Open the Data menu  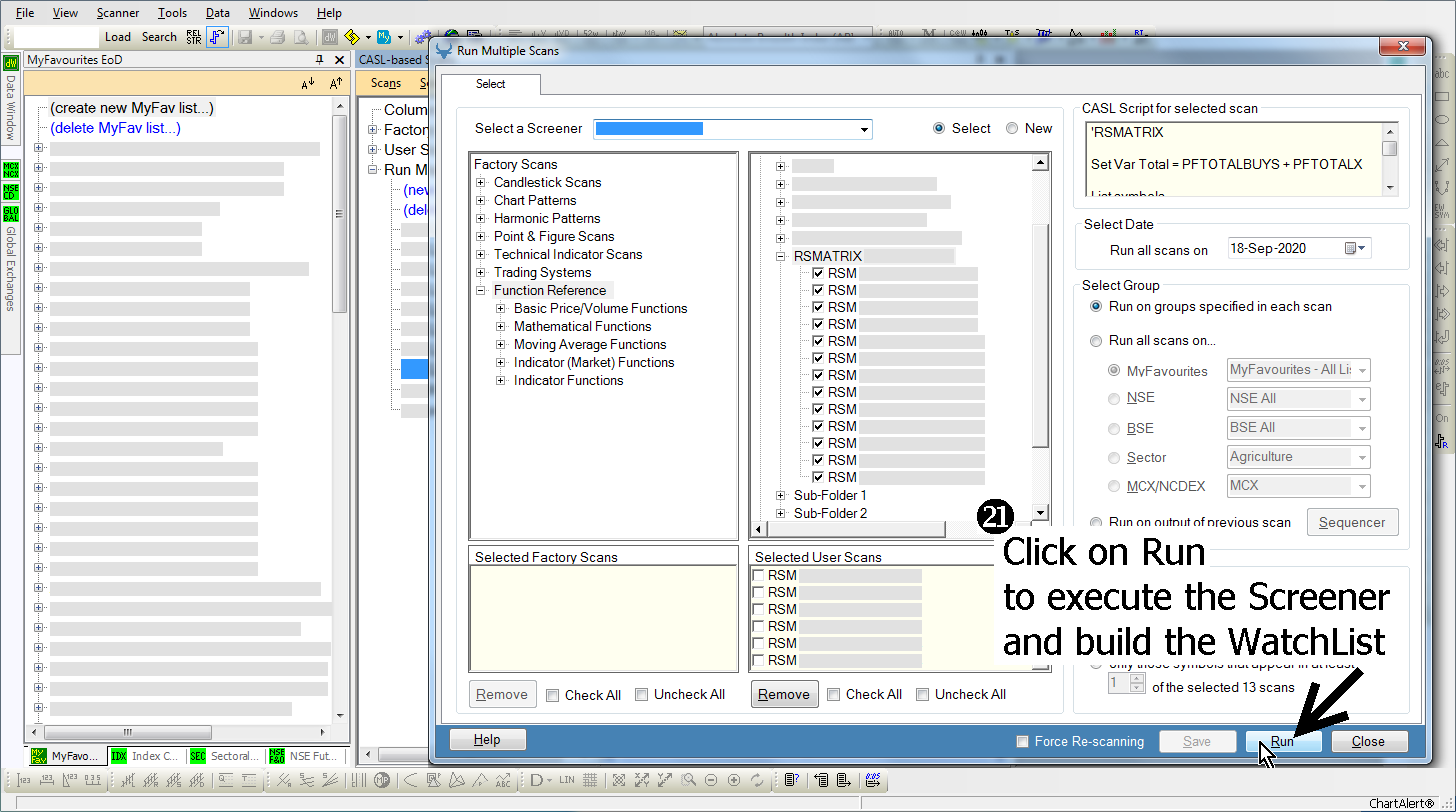pyautogui.click(x=217, y=13)
